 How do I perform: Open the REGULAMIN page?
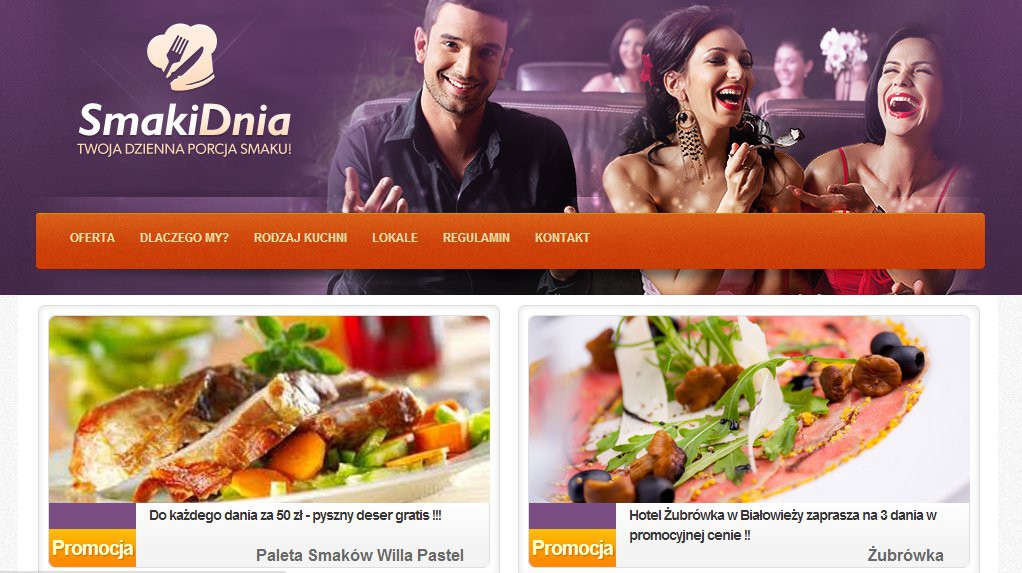click(x=476, y=238)
